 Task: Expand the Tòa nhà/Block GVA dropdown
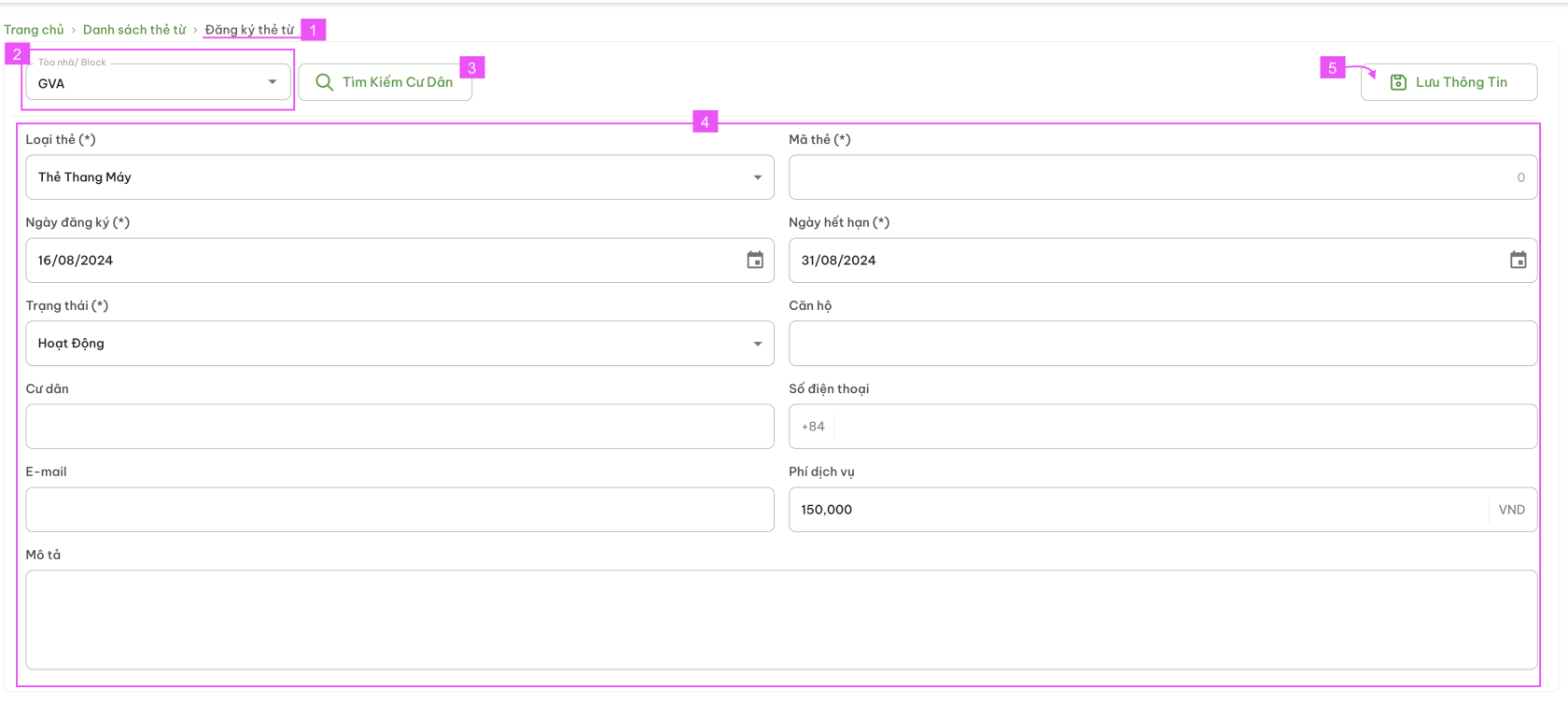click(x=158, y=82)
